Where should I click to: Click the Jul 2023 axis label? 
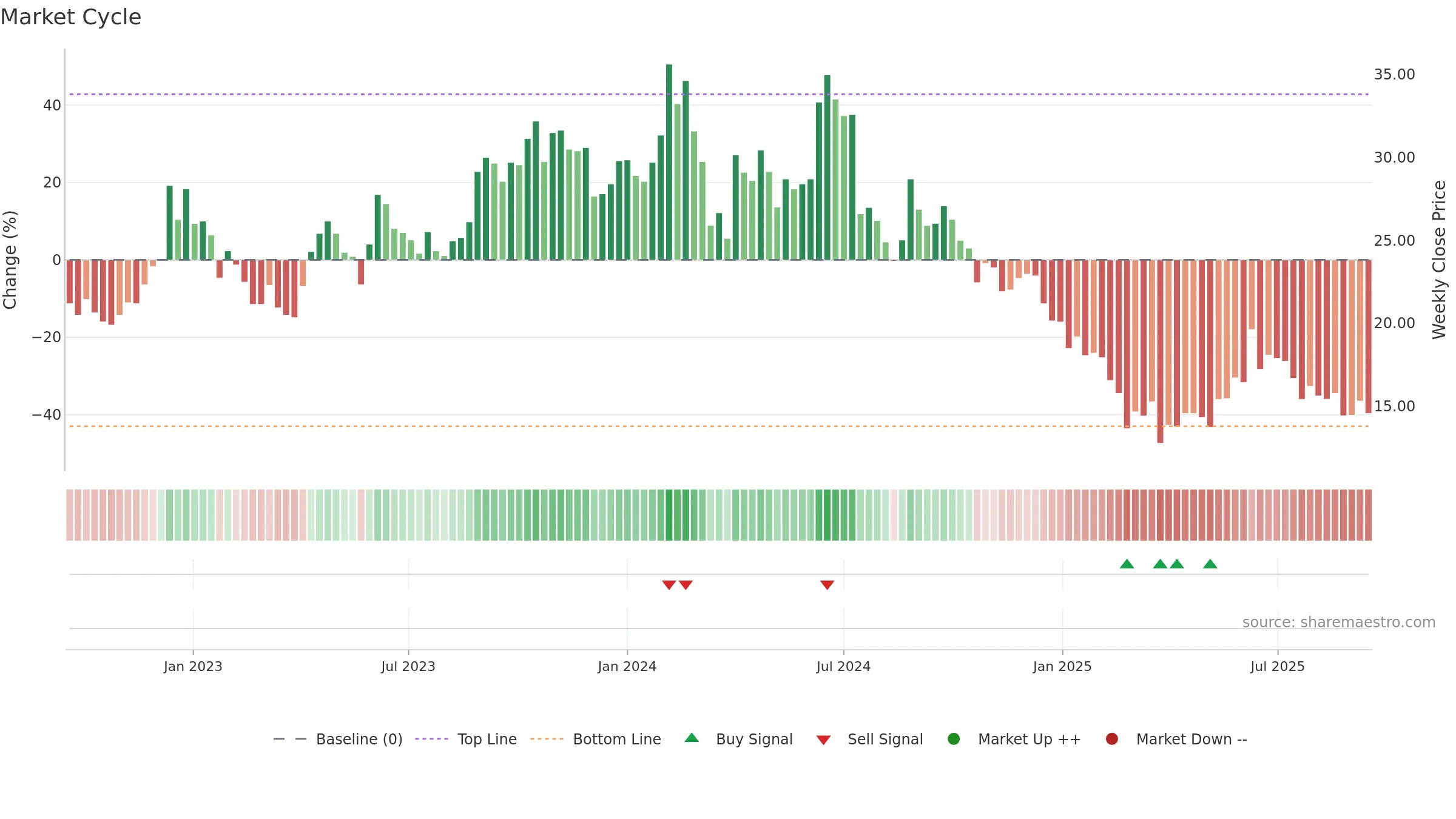(408, 666)
